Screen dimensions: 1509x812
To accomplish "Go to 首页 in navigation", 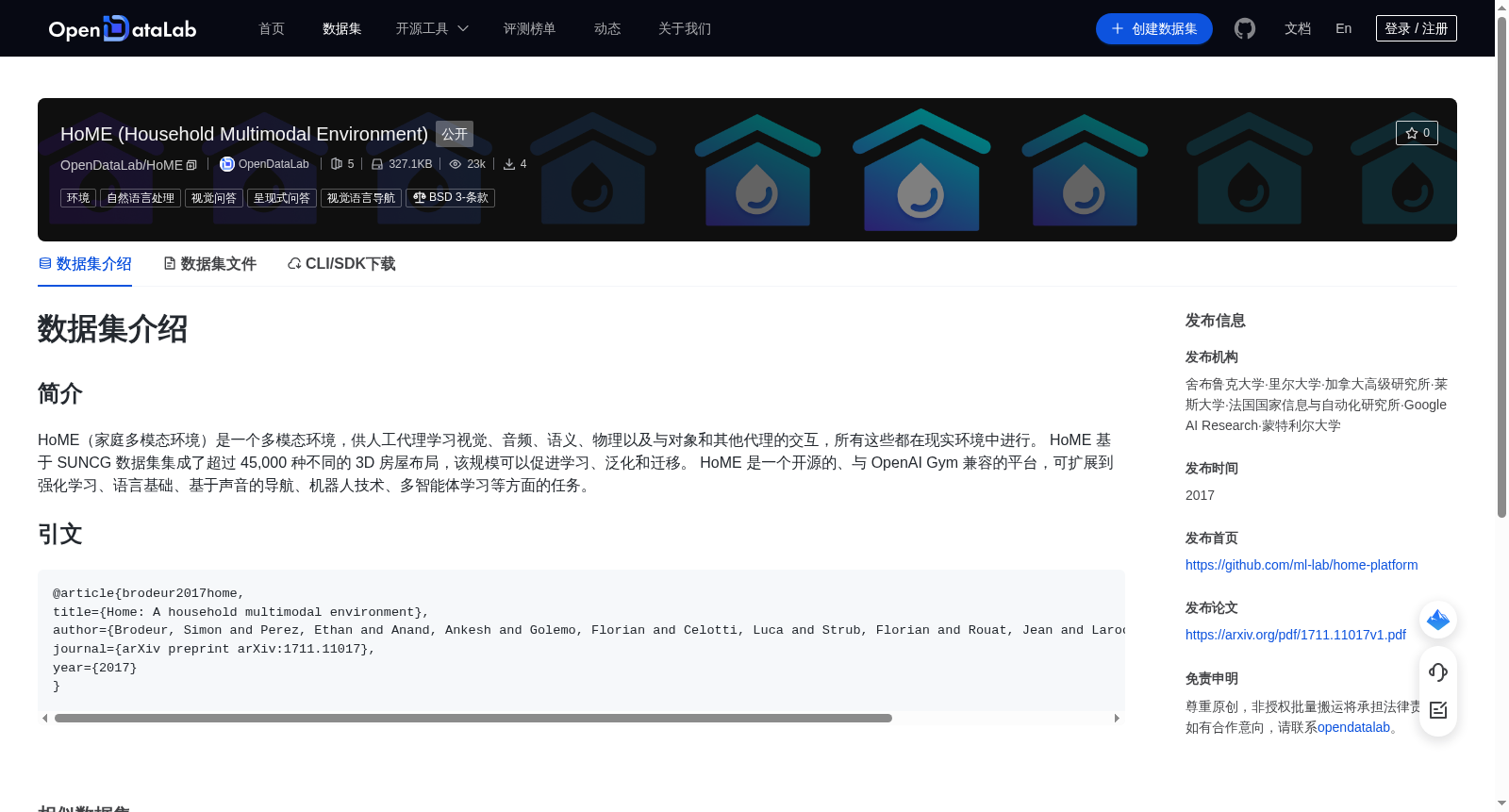I will [272, 28].
